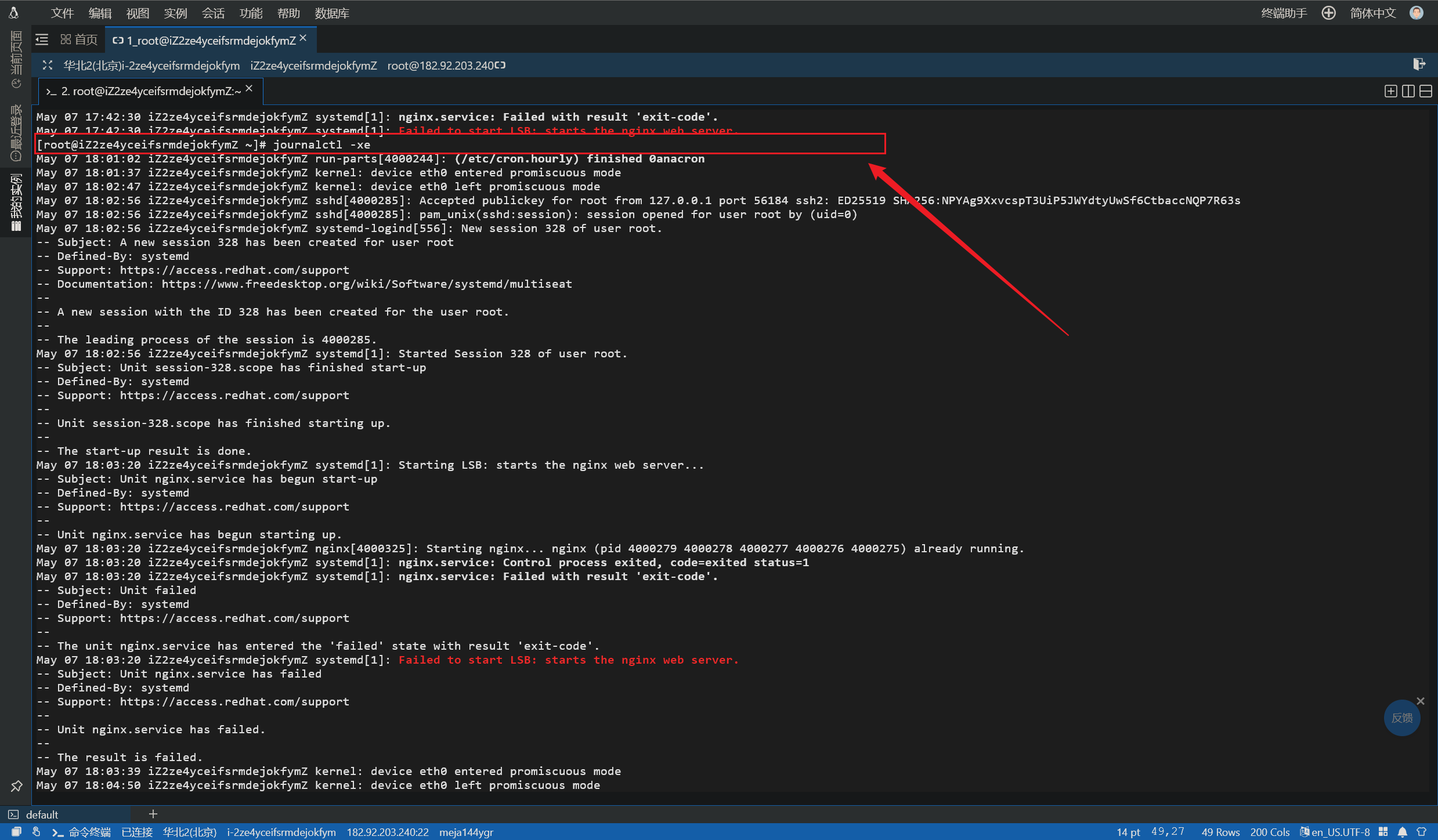Open the user avatar profile

[x=1417, y=13]
